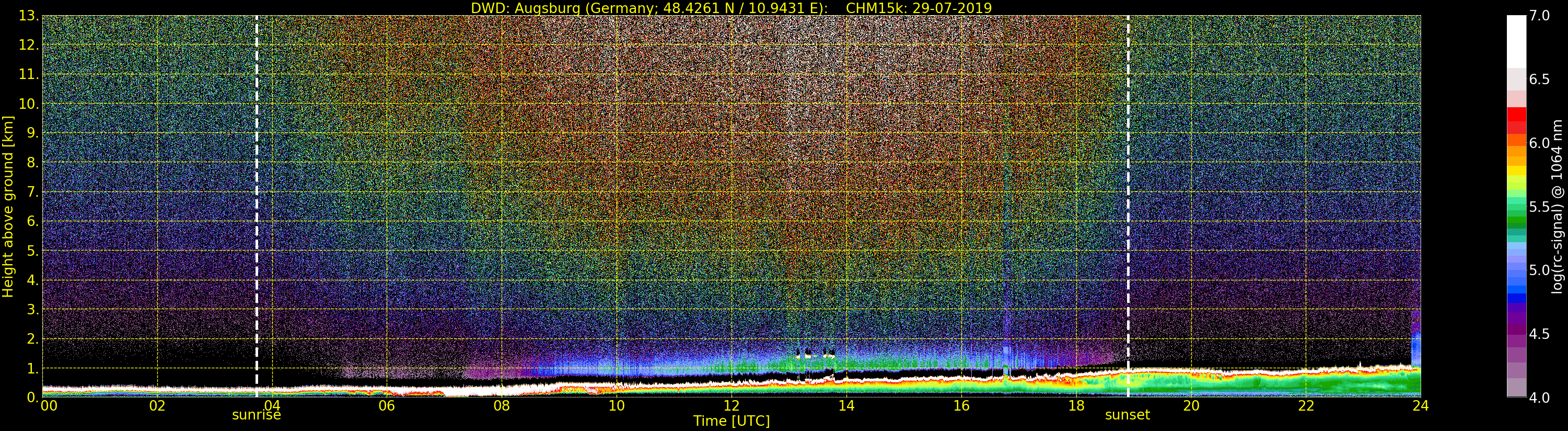This screenshot has width=1568, height=431.
Task: Click colorbar value '6.5'
Action: click(1539, 80)
